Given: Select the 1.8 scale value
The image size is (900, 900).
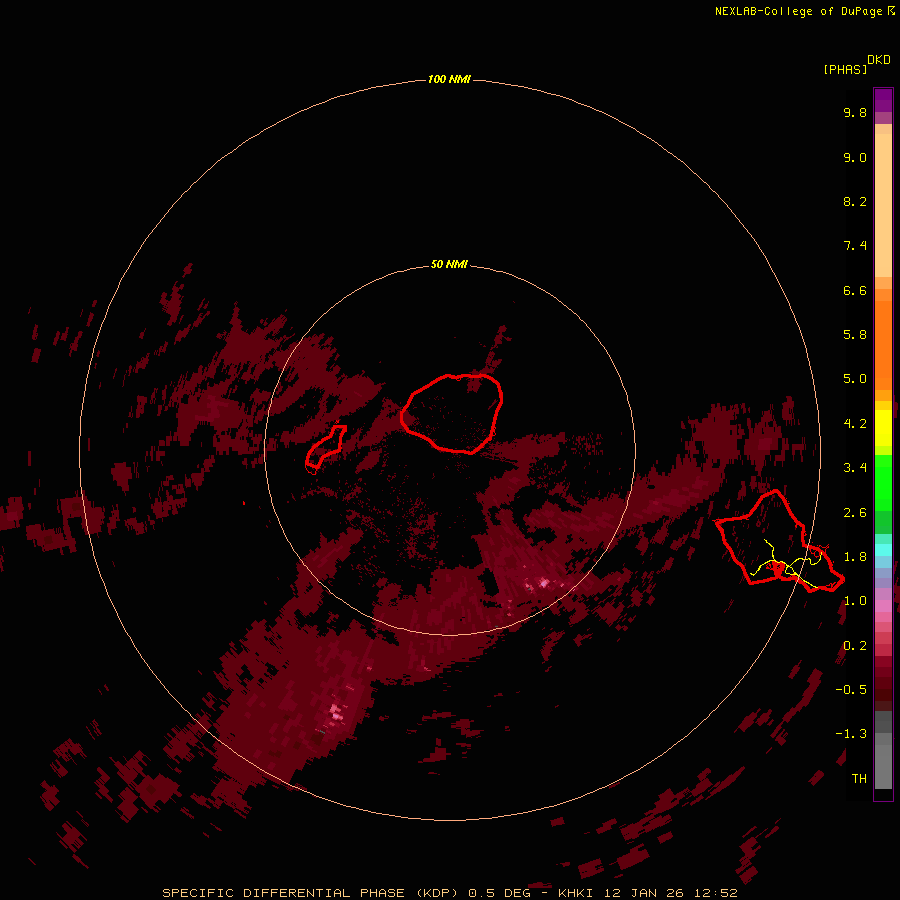Looking at the screenshot, I should click(855, 557).
